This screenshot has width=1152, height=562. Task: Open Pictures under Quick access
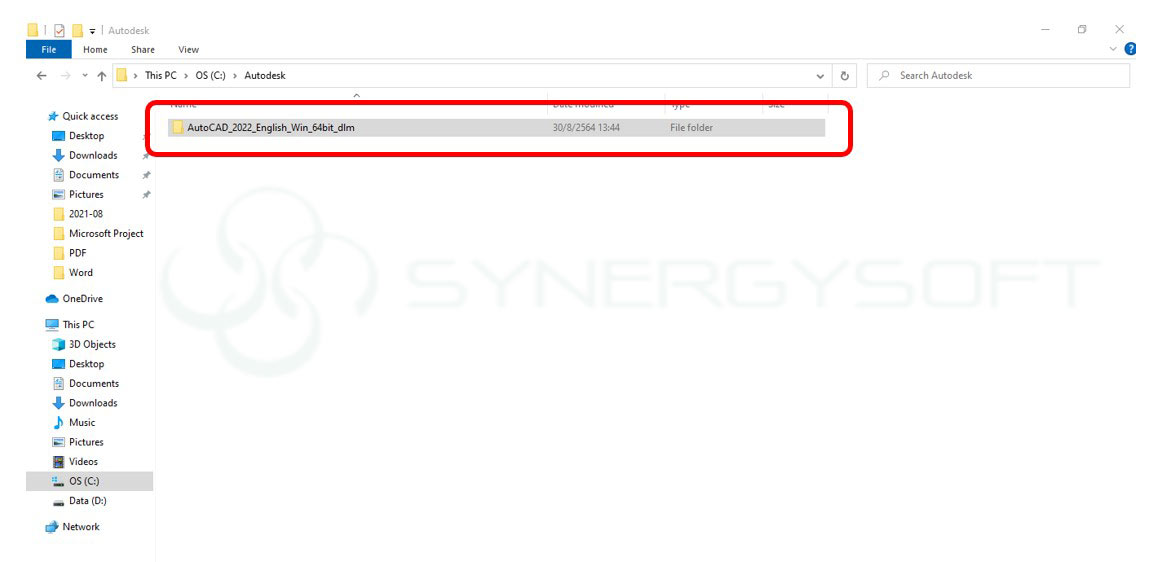click(86, 195)
